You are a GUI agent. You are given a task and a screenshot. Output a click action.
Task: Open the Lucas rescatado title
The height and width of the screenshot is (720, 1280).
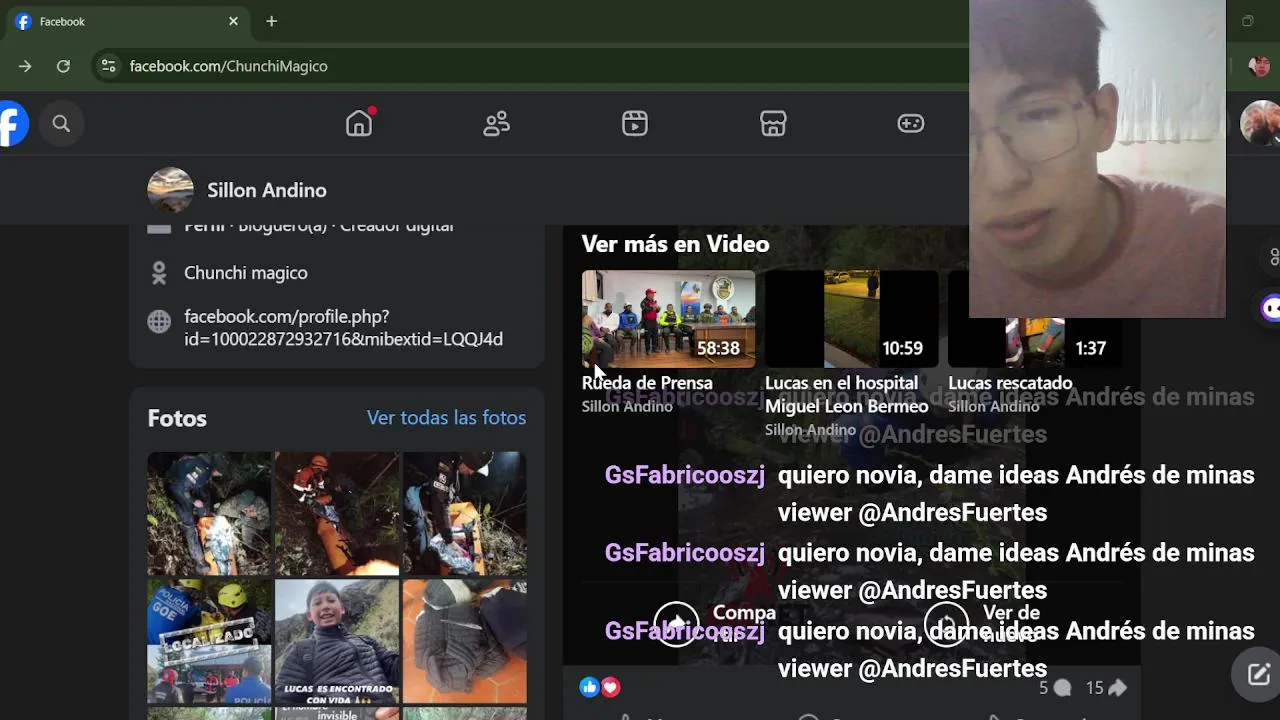coord(1010,383)
